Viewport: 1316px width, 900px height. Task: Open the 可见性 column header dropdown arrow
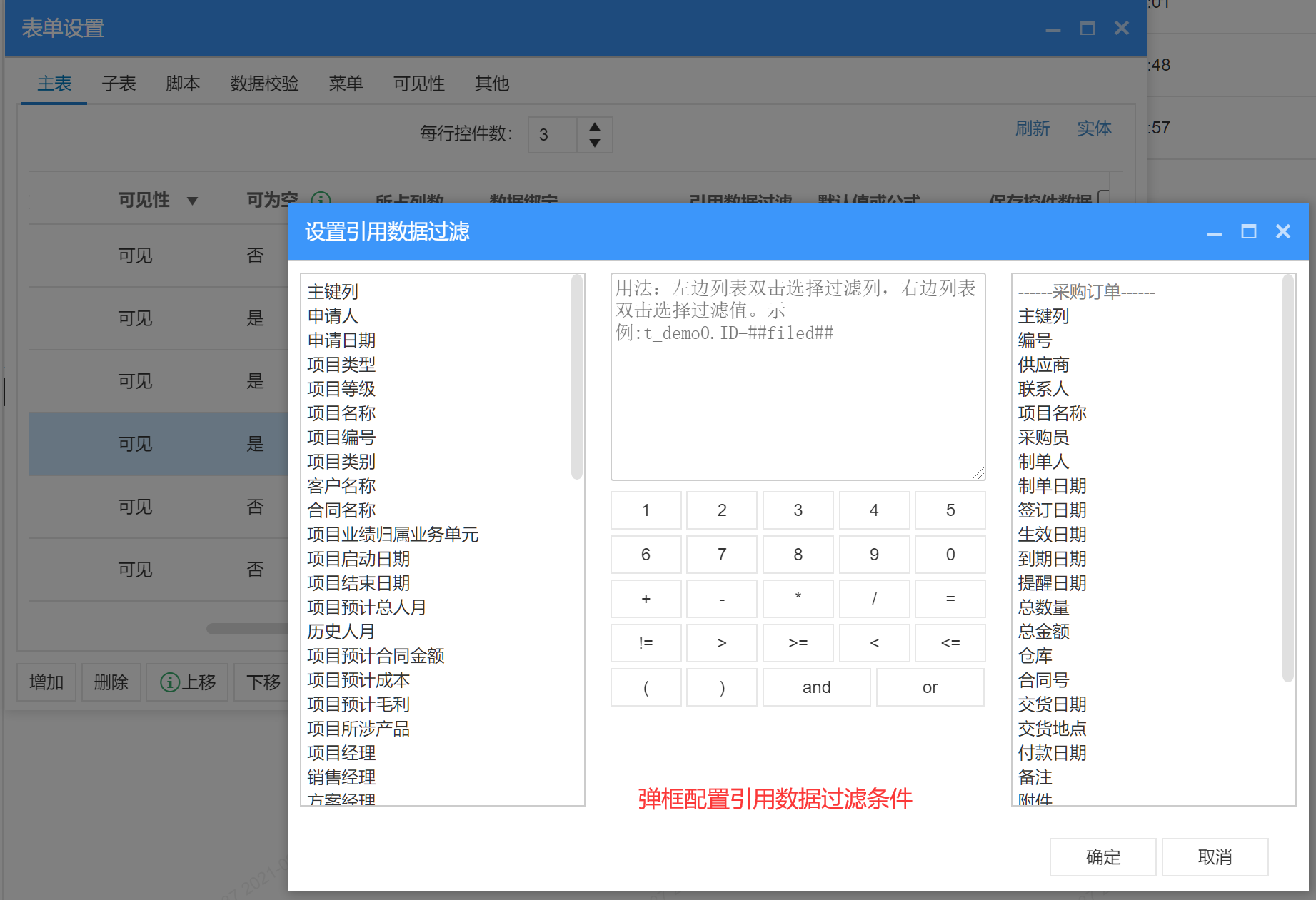coord(192,201)
